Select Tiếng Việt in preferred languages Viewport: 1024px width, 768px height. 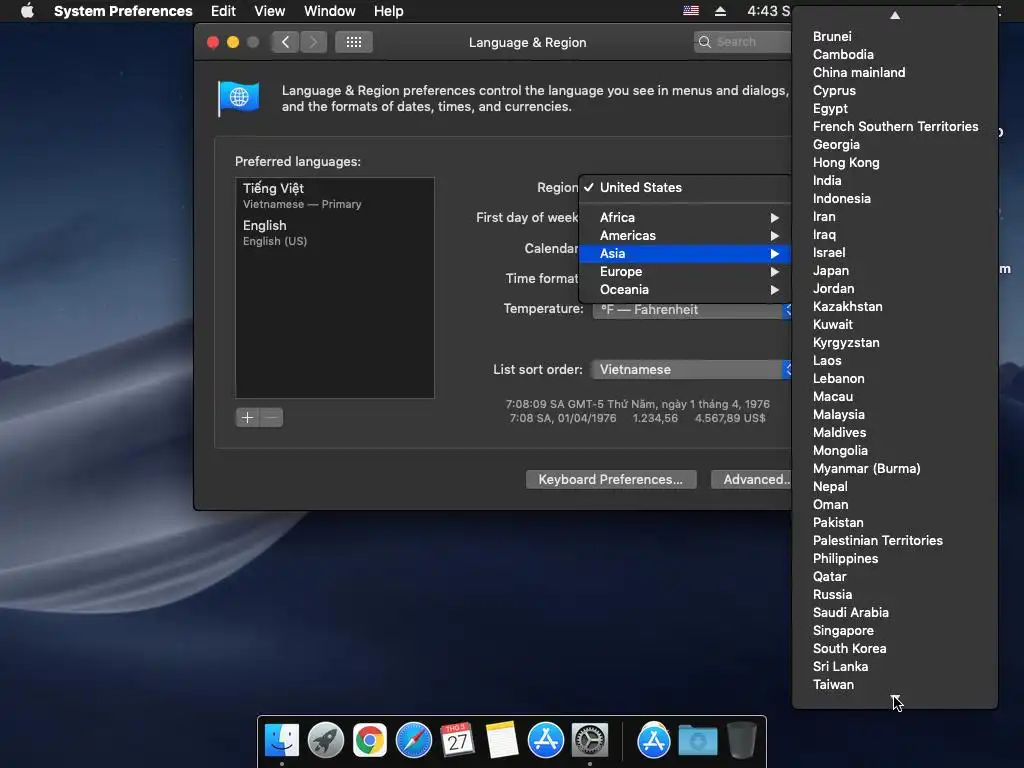click(x=334, y=195)
